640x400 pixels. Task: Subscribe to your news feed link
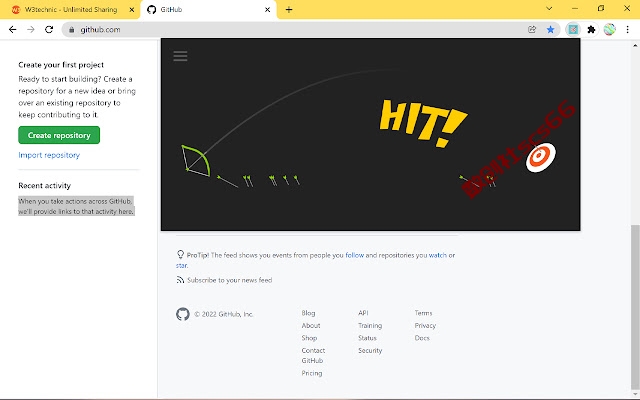point(229,280)
